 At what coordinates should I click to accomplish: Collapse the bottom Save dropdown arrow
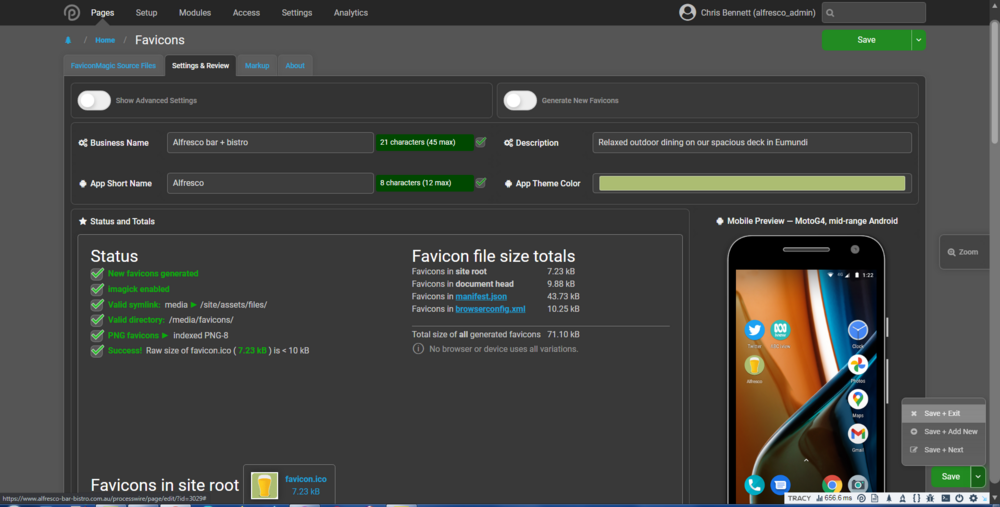978,476
